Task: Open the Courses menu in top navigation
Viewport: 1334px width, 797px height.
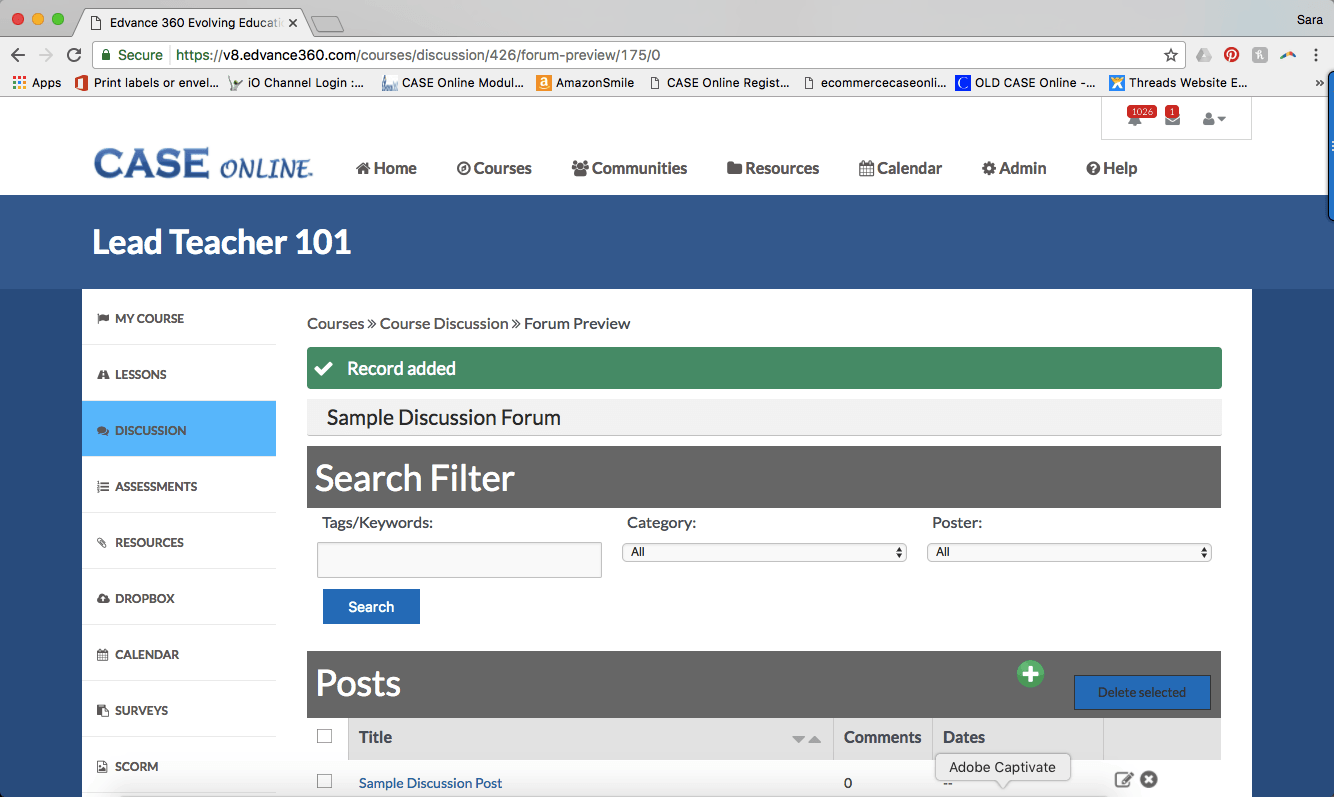Action: [x=494, y=168]
